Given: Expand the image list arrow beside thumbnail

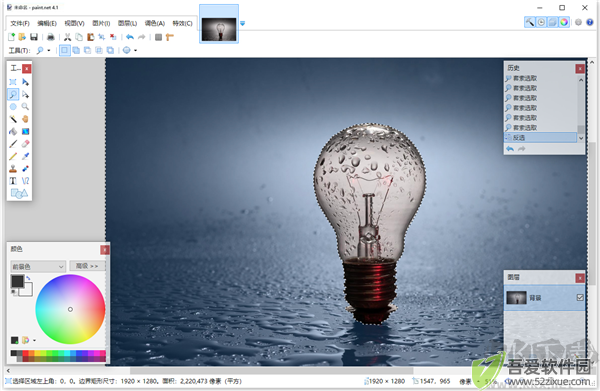Looking at the screenshot, I should pyautogui.click(x=242, y=23).
